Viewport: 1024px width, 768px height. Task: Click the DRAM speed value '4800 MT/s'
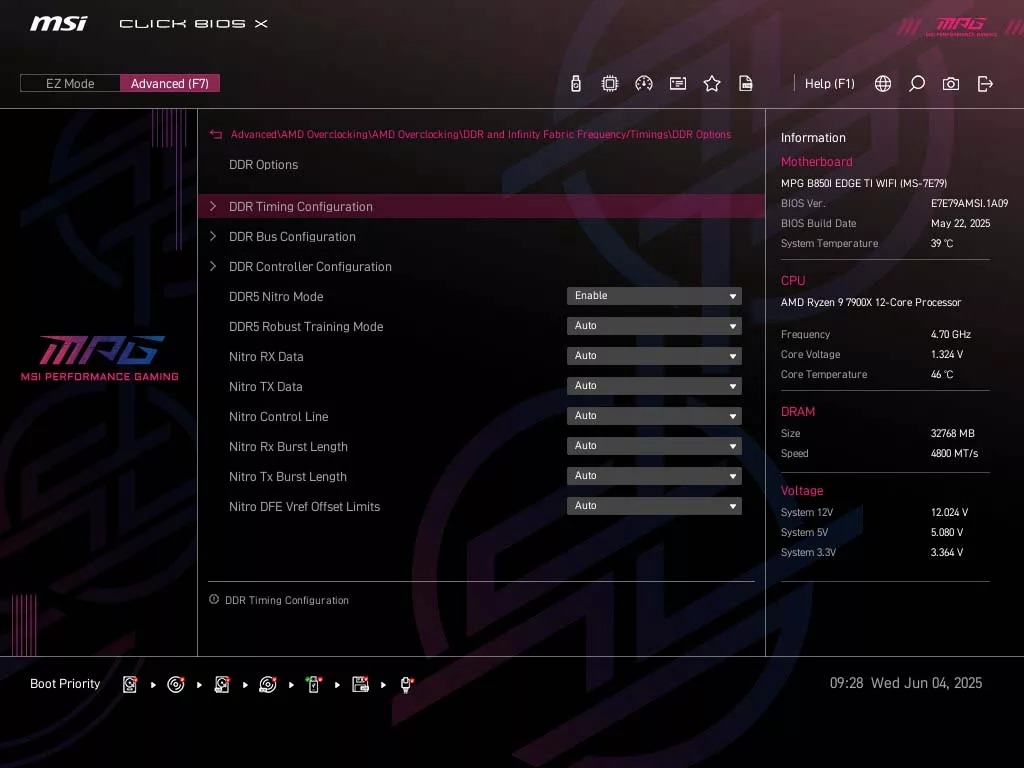955,453
